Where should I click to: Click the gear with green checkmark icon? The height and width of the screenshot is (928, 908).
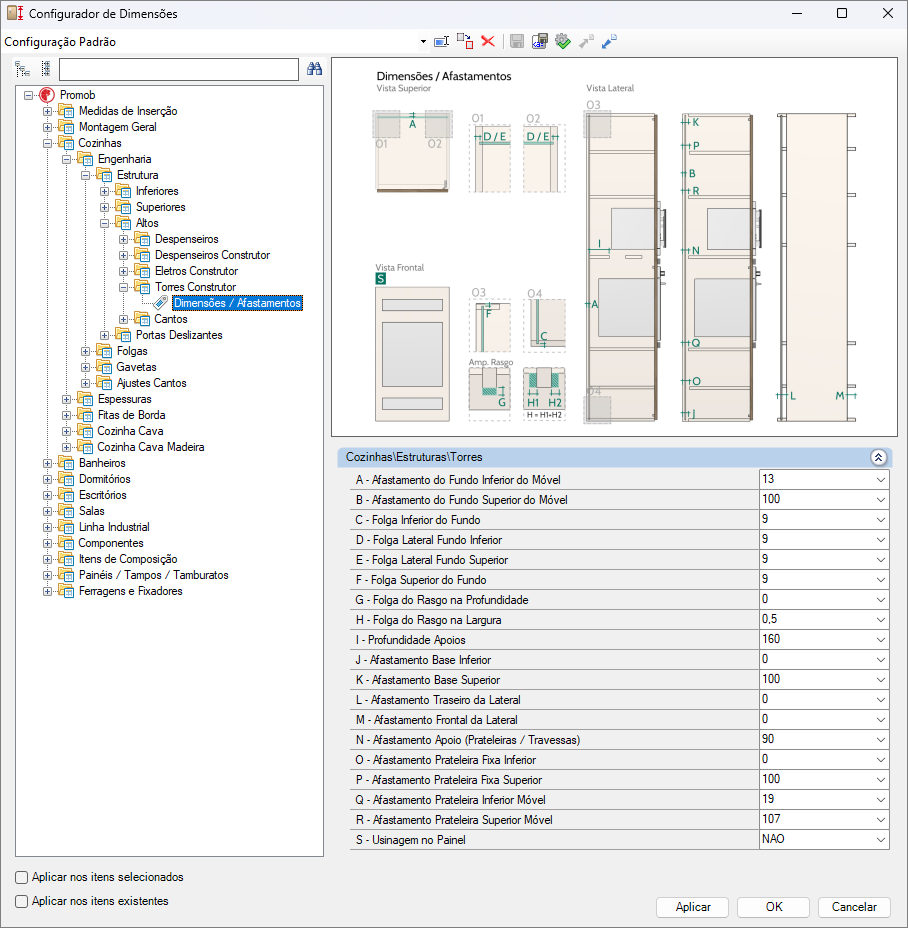(563, 41)
